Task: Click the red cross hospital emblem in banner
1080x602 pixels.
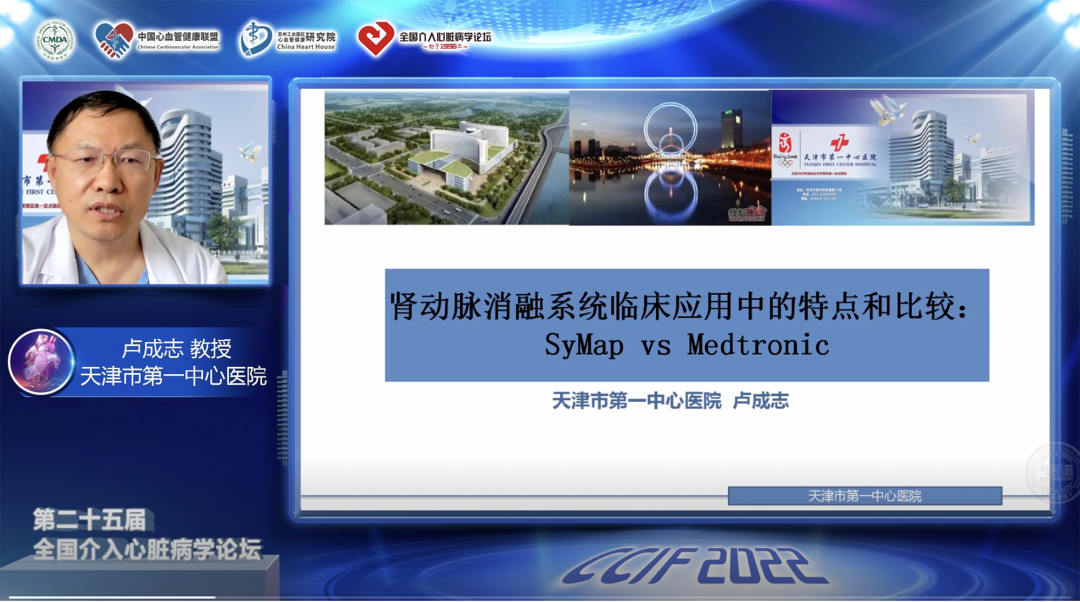Action: click(838, 145)
